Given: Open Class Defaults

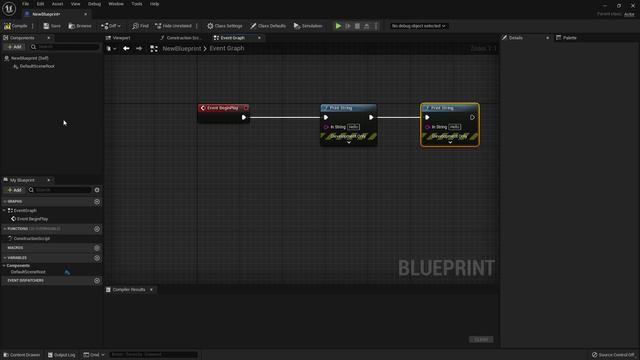Looking at the screenshot, I should coord(268,26).
